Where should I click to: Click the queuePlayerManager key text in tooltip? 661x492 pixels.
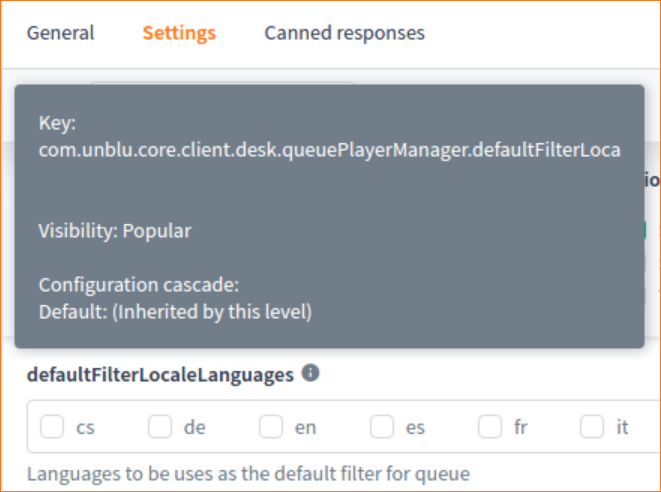pos(329,150)
